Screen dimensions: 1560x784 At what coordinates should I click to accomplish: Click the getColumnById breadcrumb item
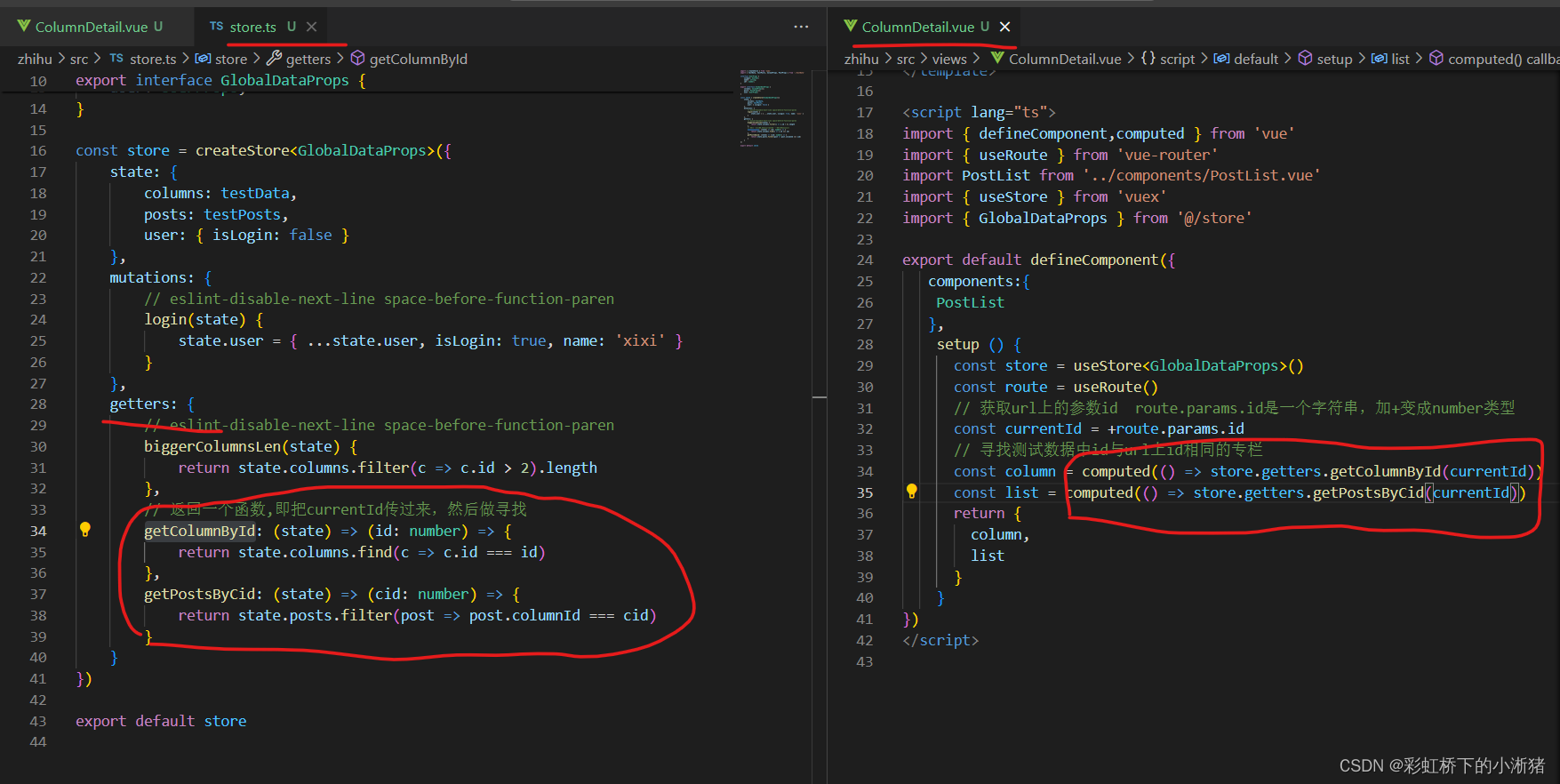[419, 59]
